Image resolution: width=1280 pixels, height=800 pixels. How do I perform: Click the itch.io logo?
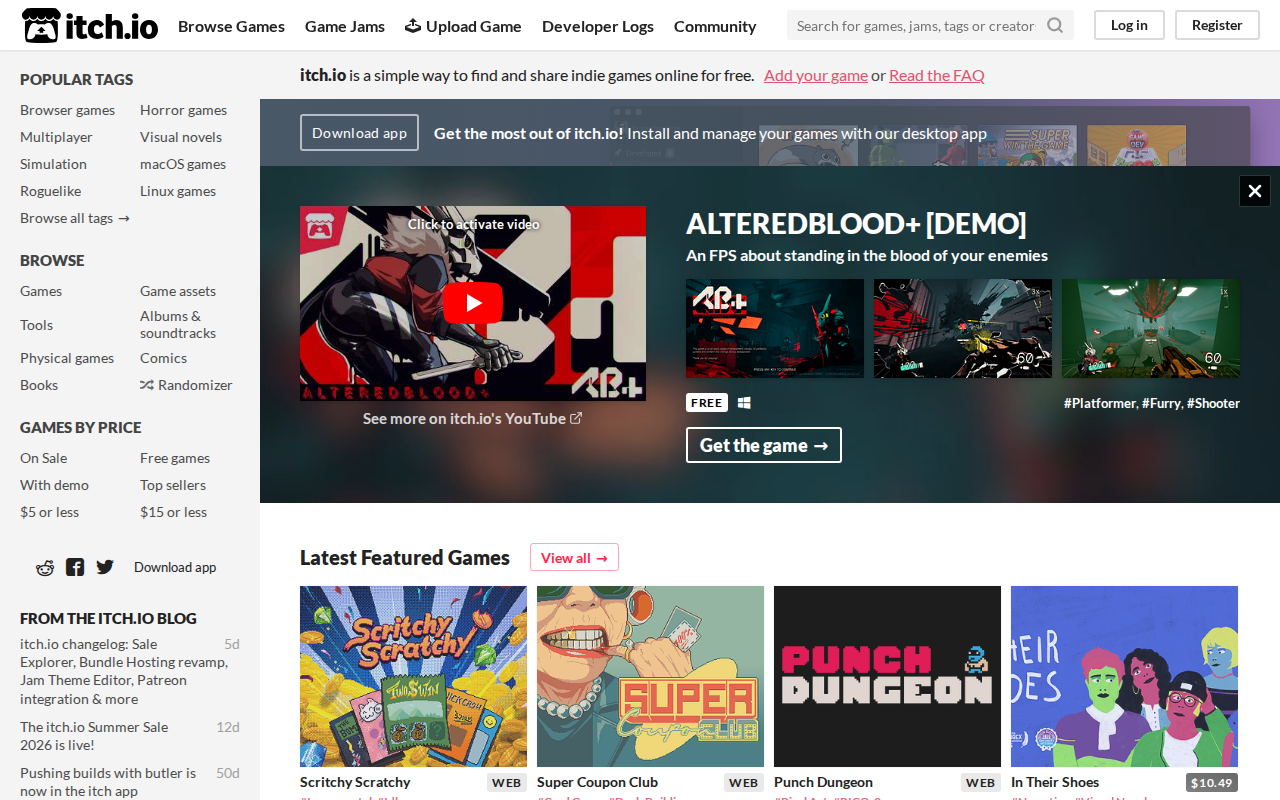pos(90,26)
